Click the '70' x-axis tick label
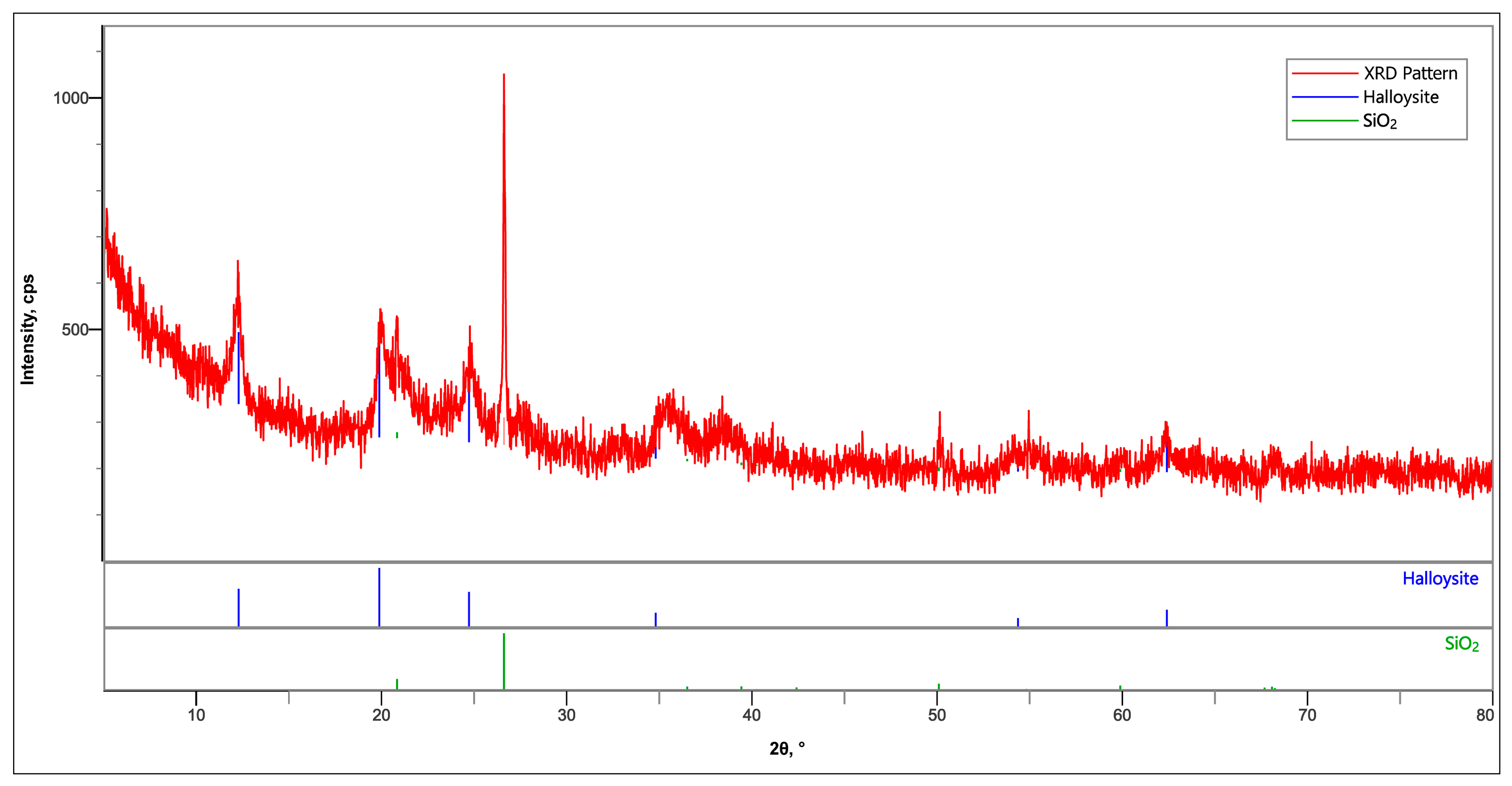The height and width of the screenshot is (786, 1512). (1307, 715)
